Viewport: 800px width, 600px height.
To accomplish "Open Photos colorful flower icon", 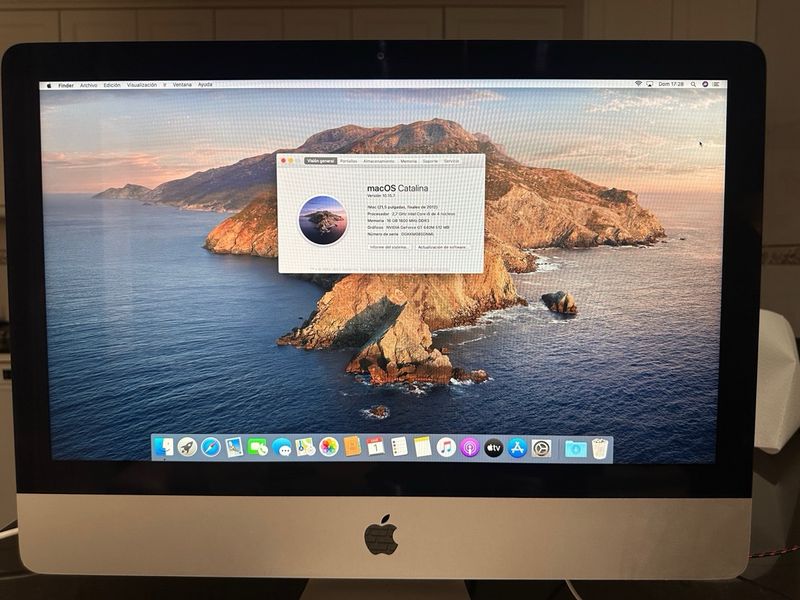I will click(x=329, y=447).
